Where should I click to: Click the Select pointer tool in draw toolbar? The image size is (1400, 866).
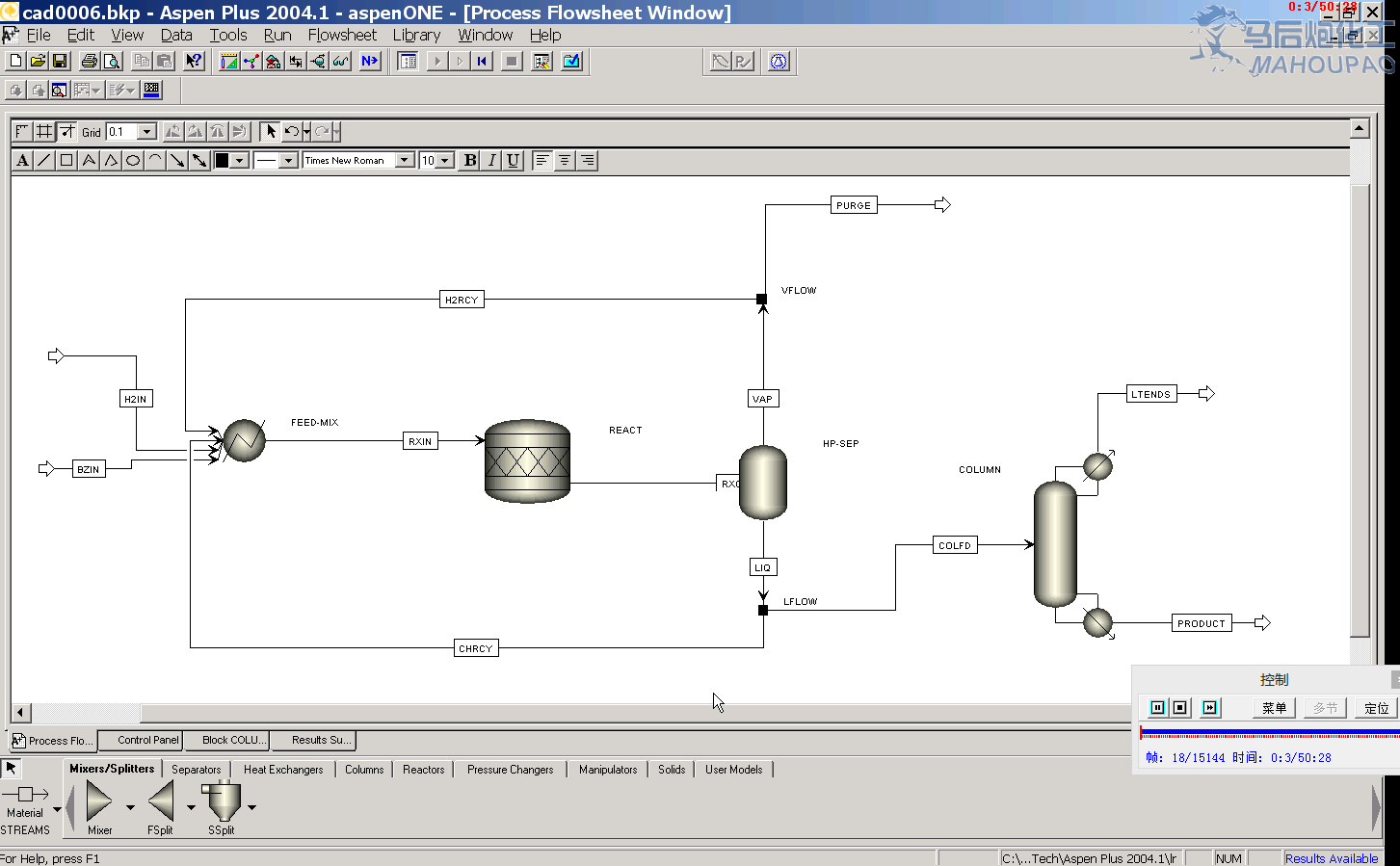[x=271, y=131]
